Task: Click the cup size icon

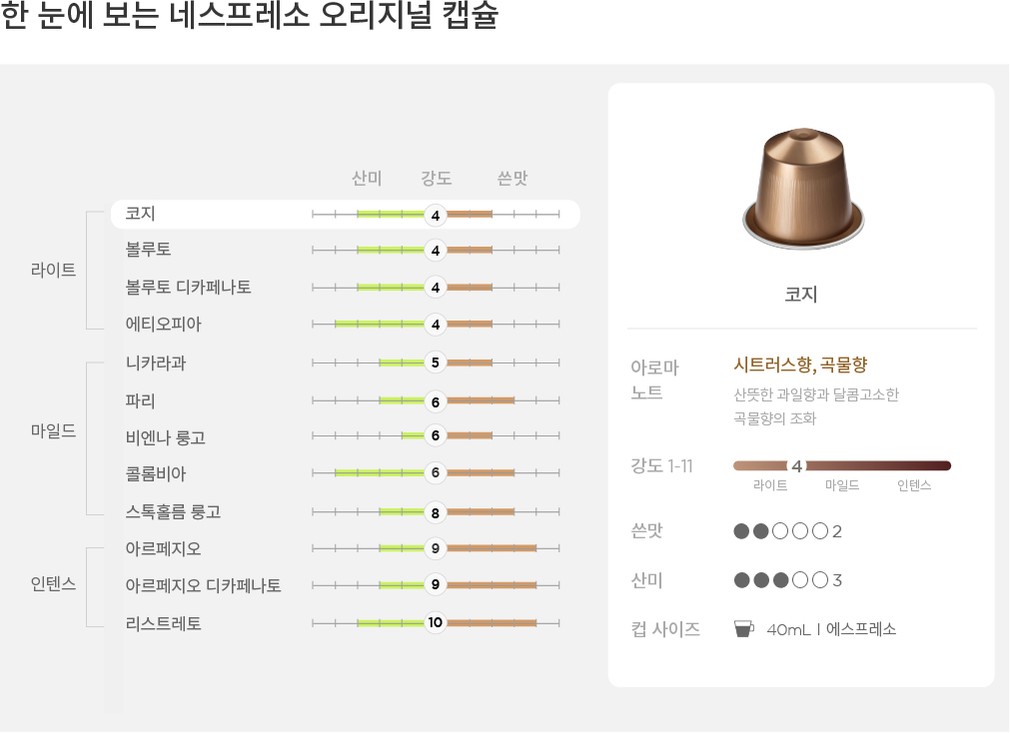Action: [x=743, y=629]
